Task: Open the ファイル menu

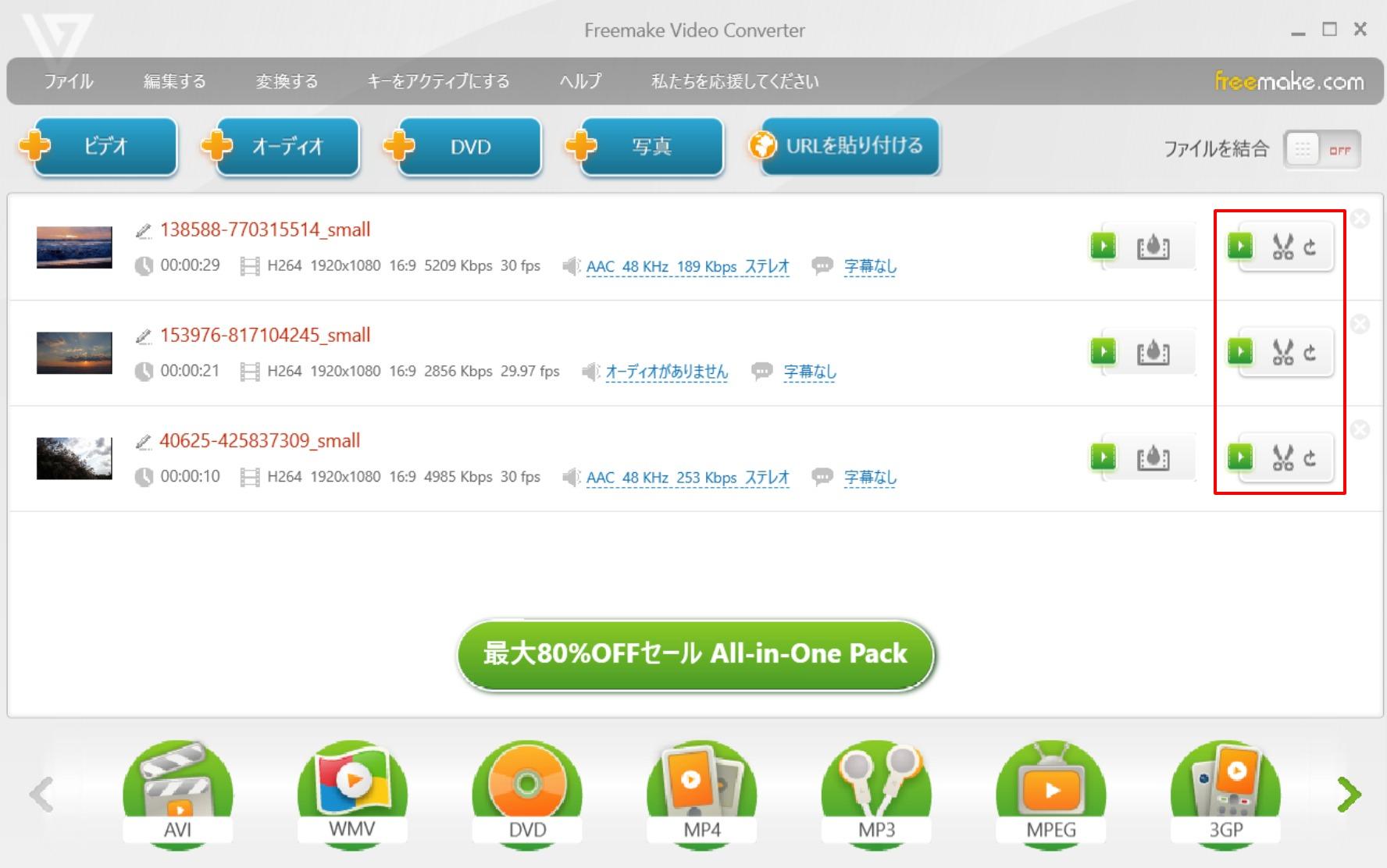Action: pyautogui.click(x=68, y=81)
